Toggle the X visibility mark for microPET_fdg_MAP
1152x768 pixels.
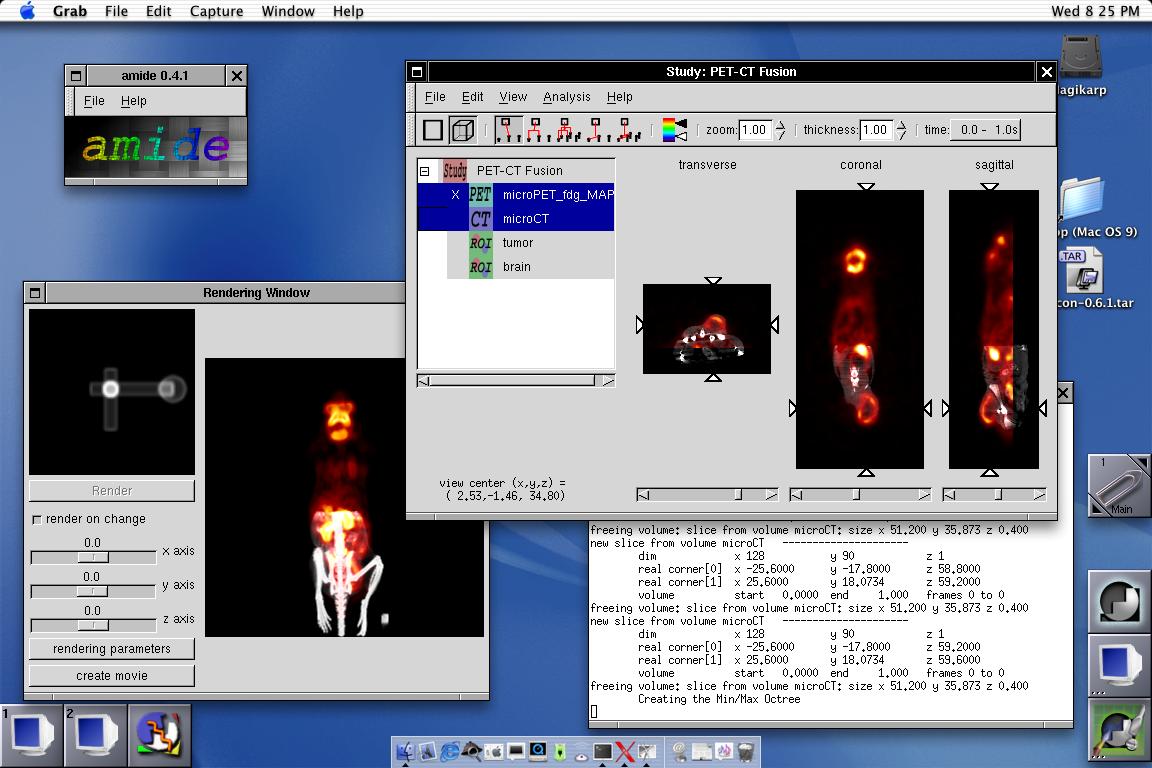pos(455,195)
